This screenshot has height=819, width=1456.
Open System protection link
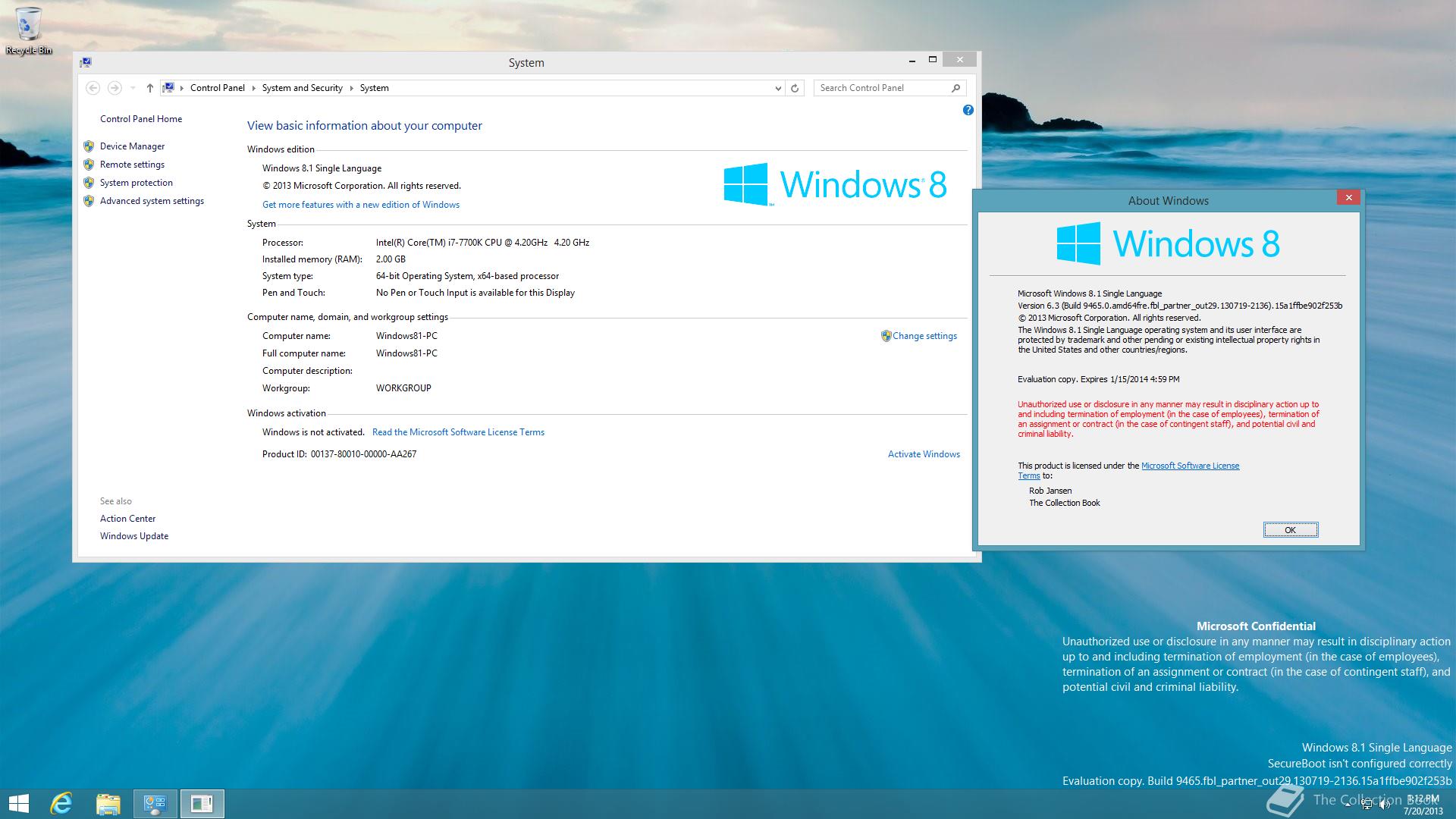tap(136, 183)
